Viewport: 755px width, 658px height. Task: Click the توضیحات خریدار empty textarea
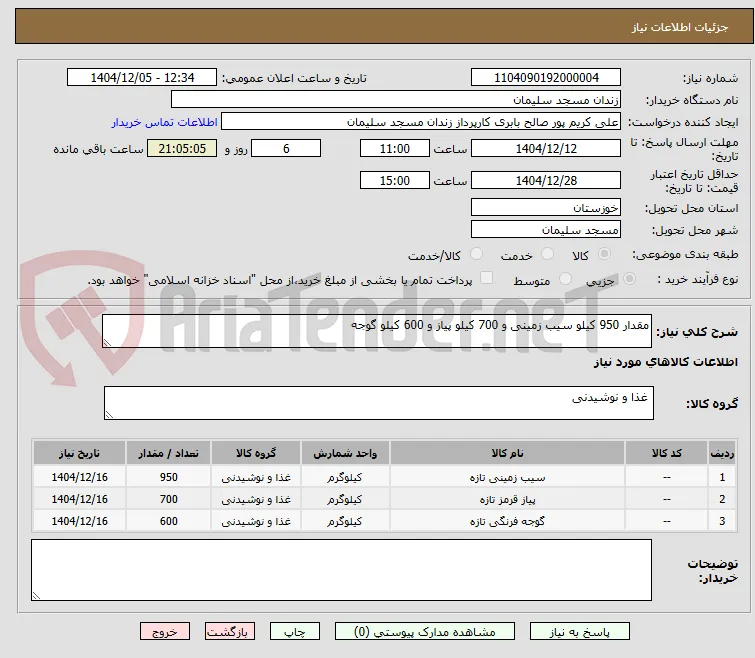[341, 570]
